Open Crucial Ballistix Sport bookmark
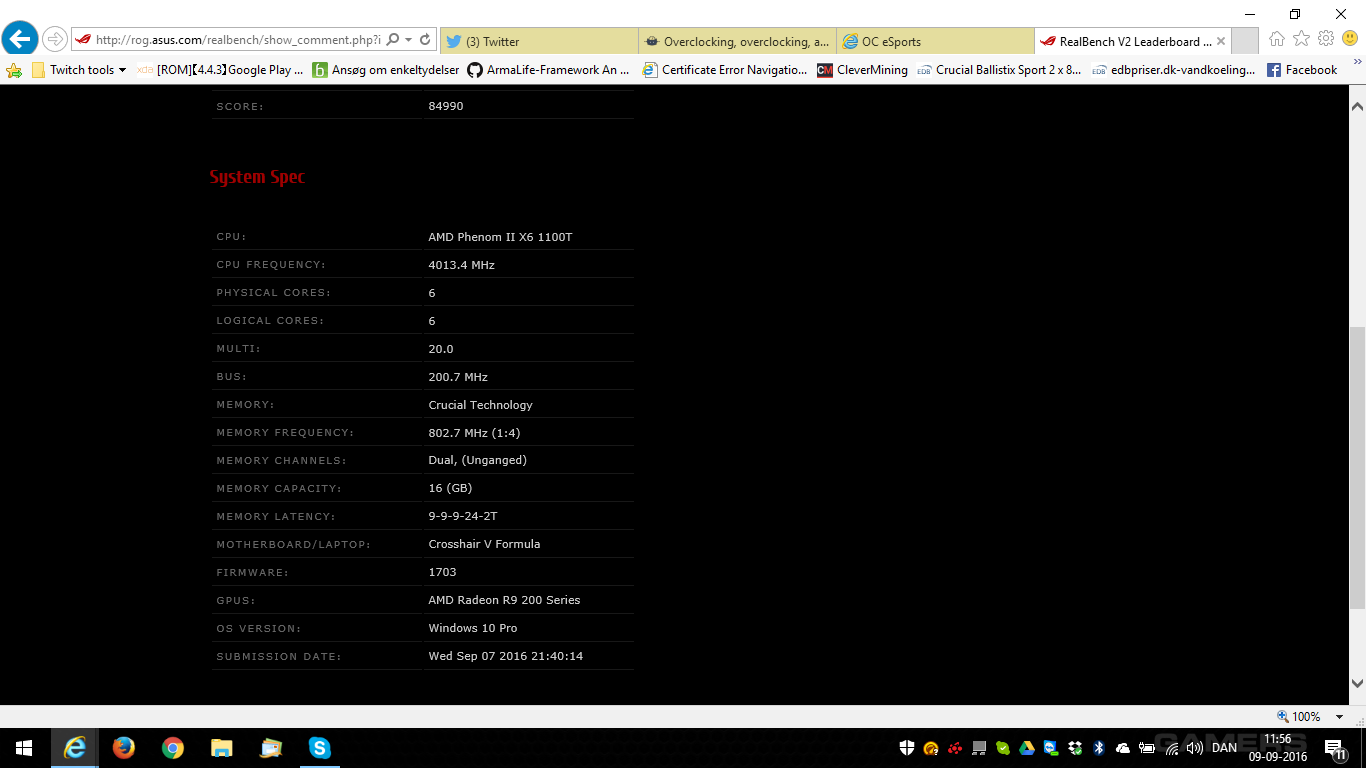The image size is (1366, 768). click(x=999, y=70)
